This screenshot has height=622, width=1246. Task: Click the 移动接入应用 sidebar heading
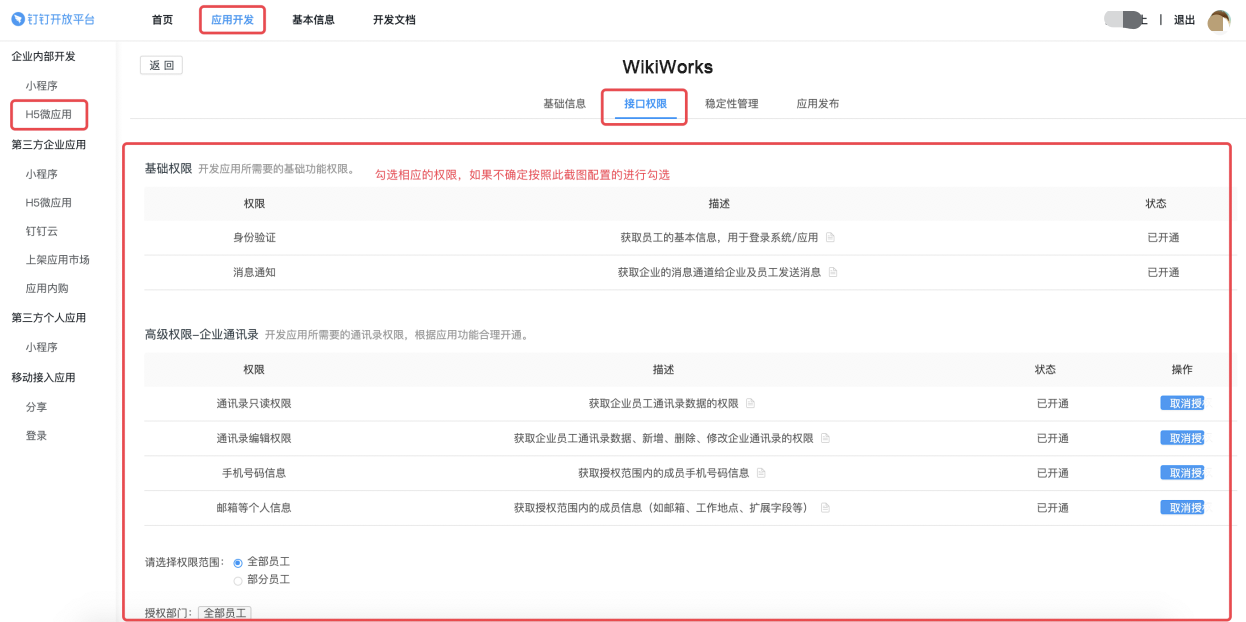click(43, 378)
